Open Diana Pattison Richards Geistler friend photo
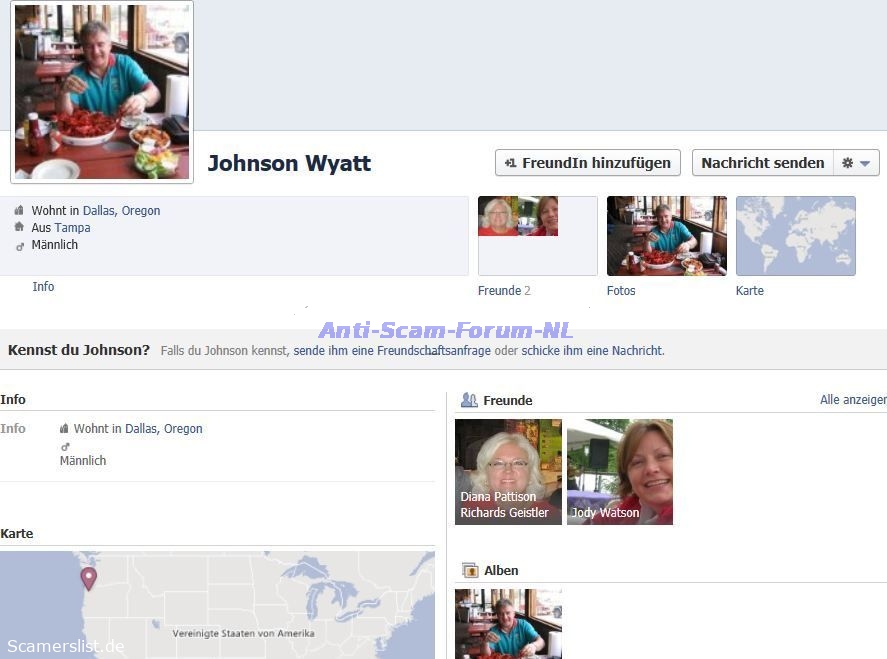 (508, 470)
